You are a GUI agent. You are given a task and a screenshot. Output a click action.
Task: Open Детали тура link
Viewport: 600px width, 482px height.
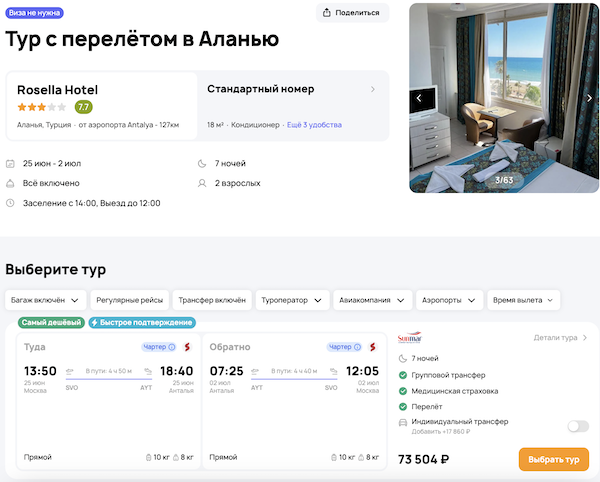click(x=560, y=338)
